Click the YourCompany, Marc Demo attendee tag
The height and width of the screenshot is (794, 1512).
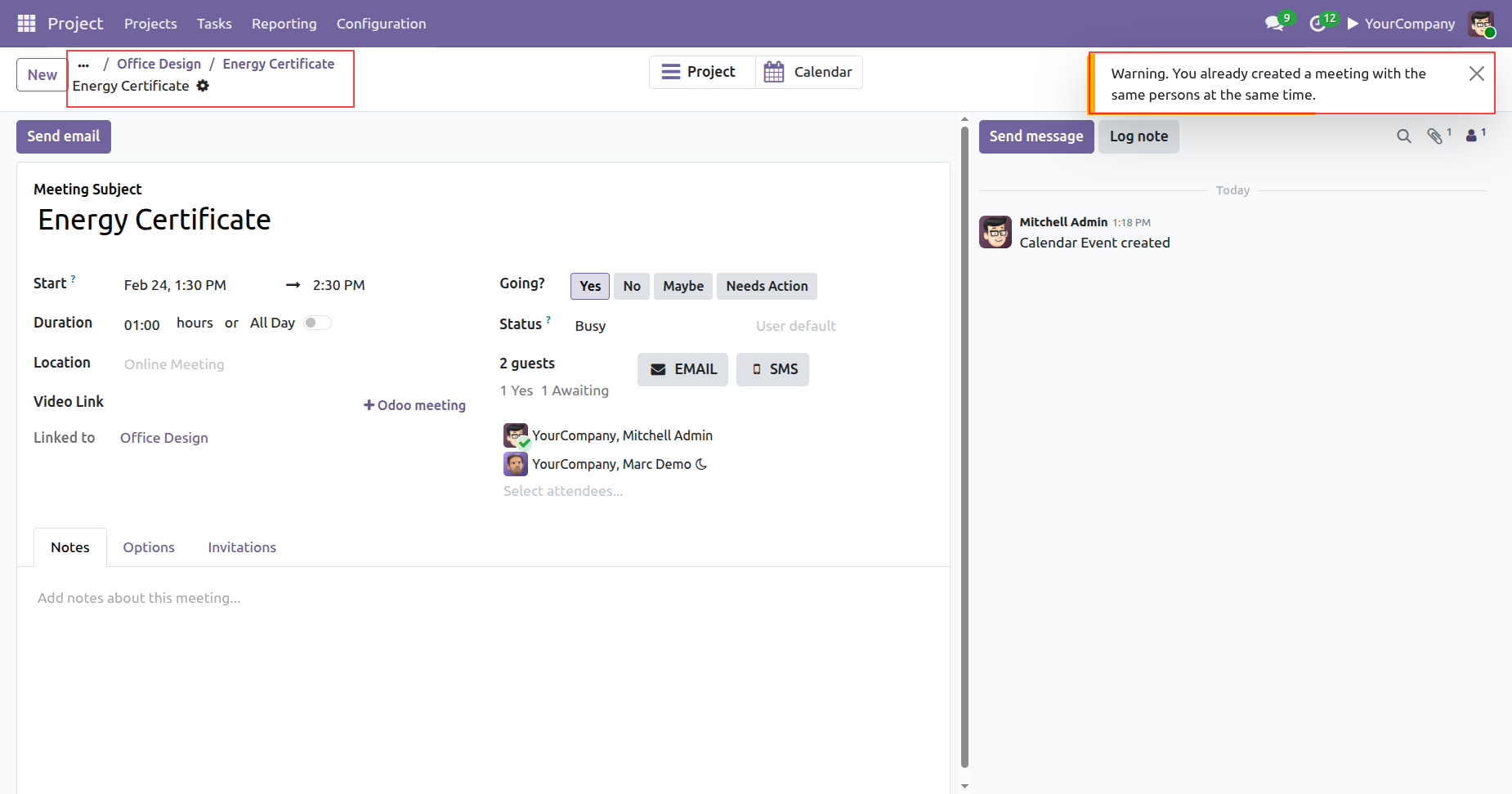click(x=611, y=464)
